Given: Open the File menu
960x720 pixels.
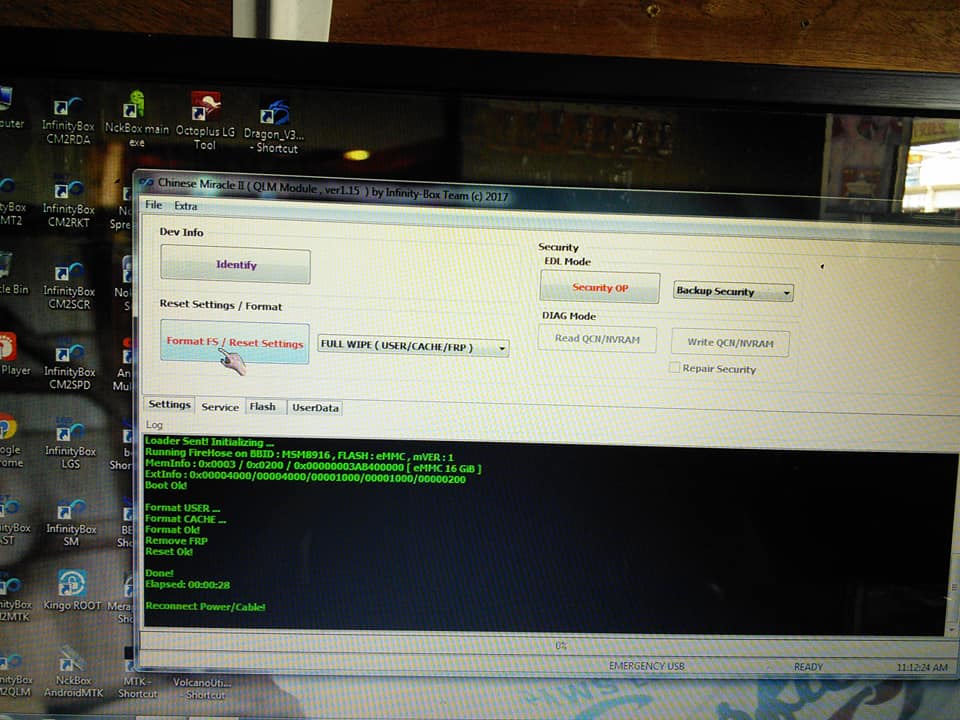Looking at the screenshot, I should (x=154, y=204).
